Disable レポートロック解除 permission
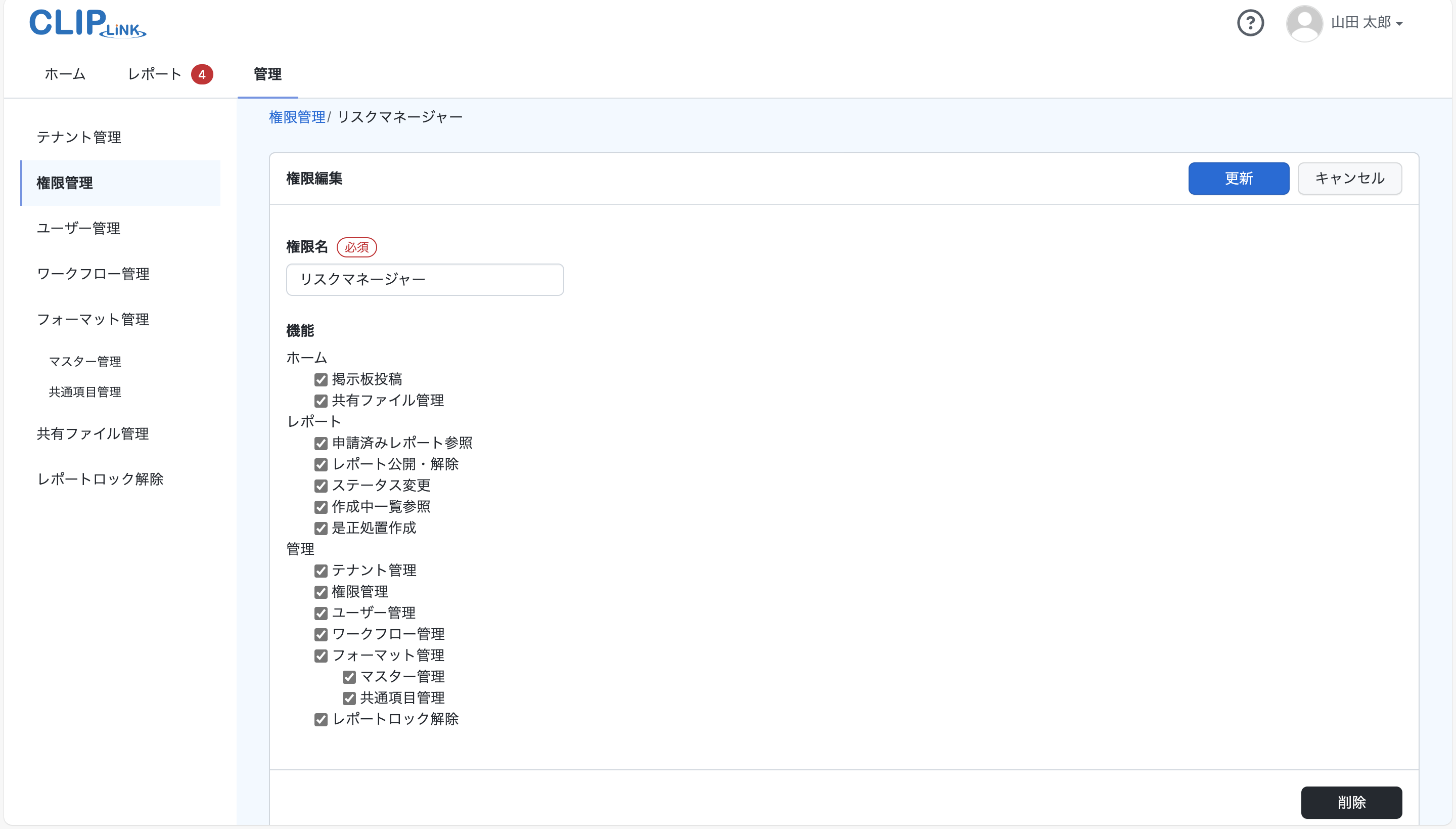1456x829 pixels. click(322, 719)
